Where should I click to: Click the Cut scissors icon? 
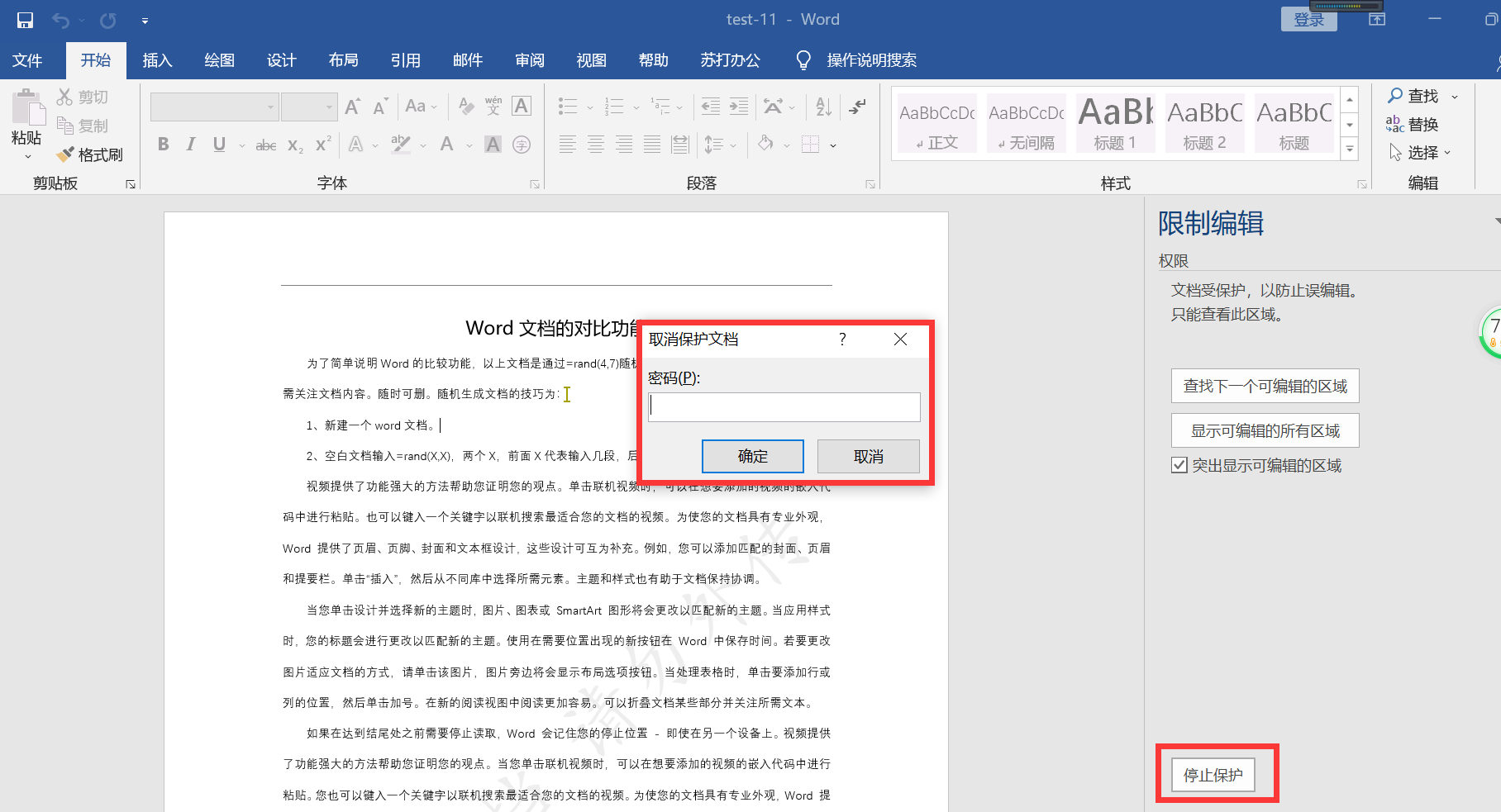[x=64, y=97]
